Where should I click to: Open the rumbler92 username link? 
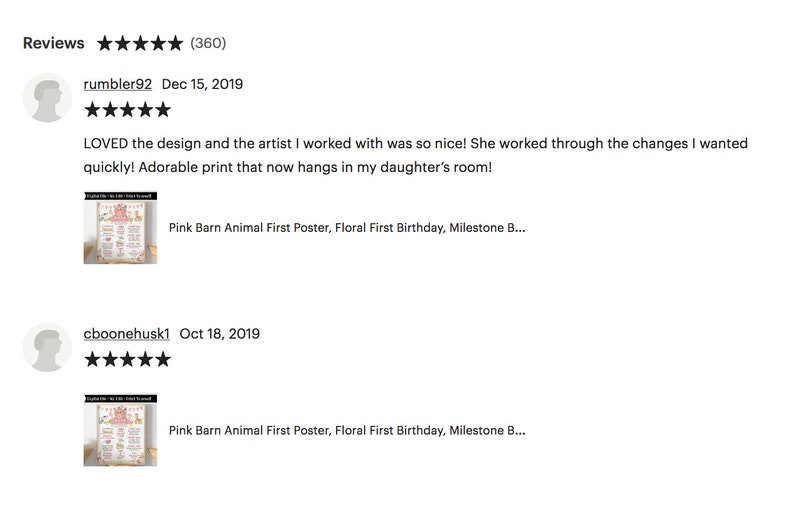point(117,84)
